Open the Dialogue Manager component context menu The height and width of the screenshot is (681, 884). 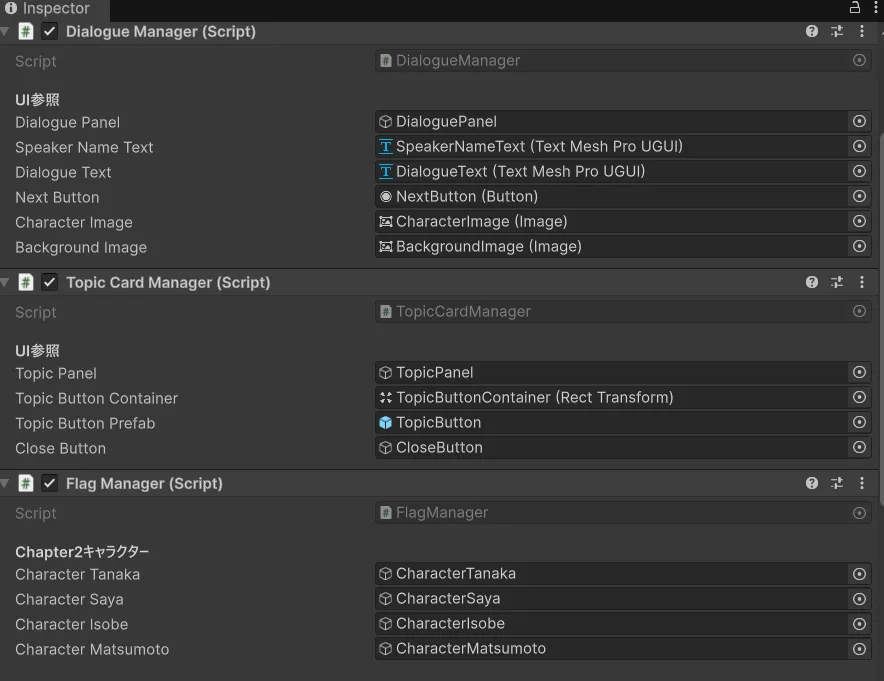coord(861,31)
